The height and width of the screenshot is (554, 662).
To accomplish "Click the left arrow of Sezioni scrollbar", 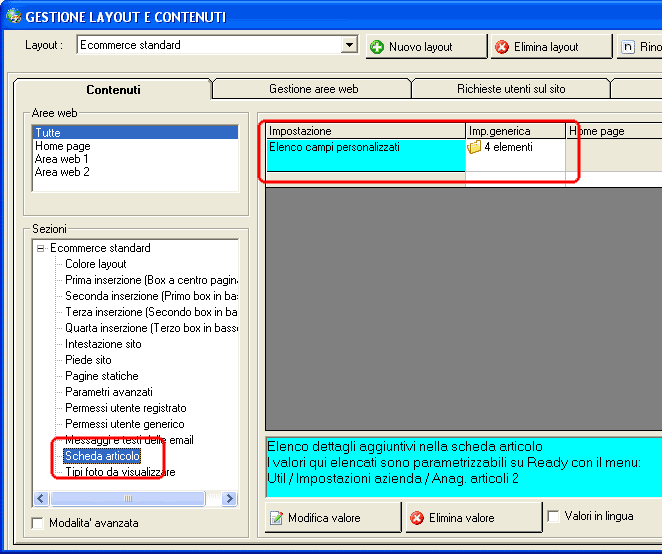I will pyautogui.click(x=40, y=499).
